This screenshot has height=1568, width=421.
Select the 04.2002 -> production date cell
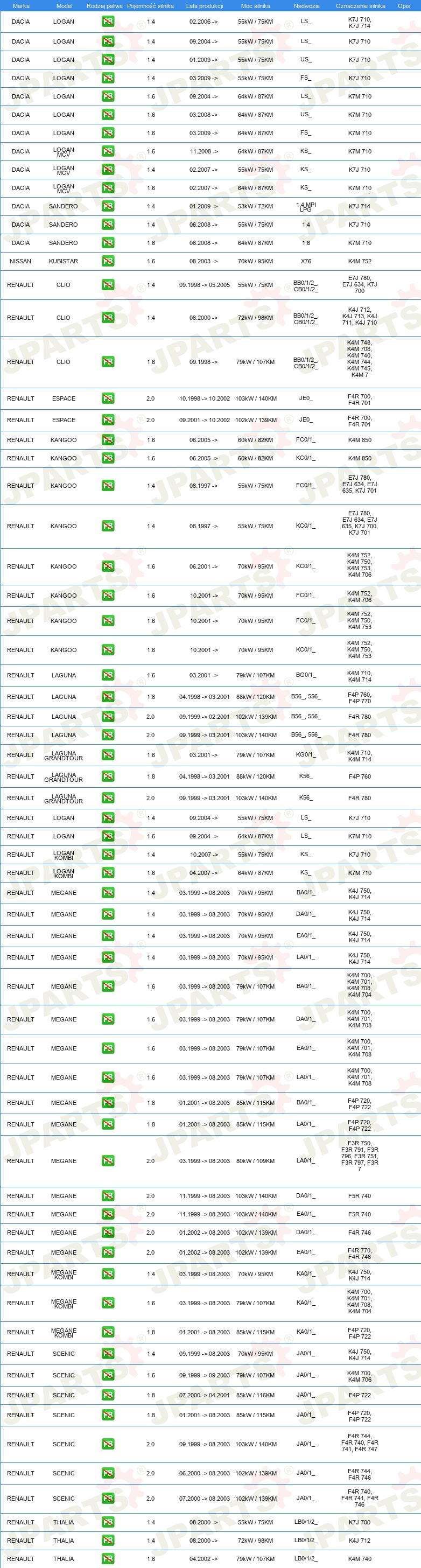[x=204, y=1559]
